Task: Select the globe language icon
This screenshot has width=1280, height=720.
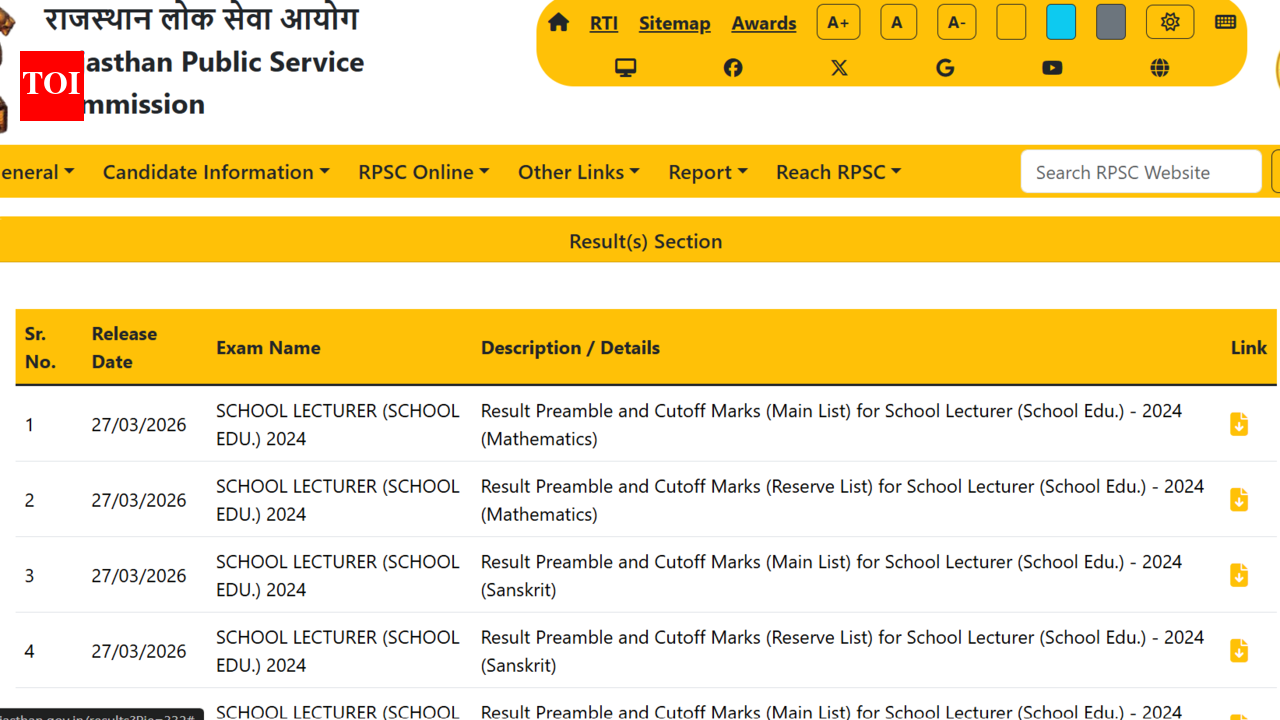Action: pos(1159,67)
